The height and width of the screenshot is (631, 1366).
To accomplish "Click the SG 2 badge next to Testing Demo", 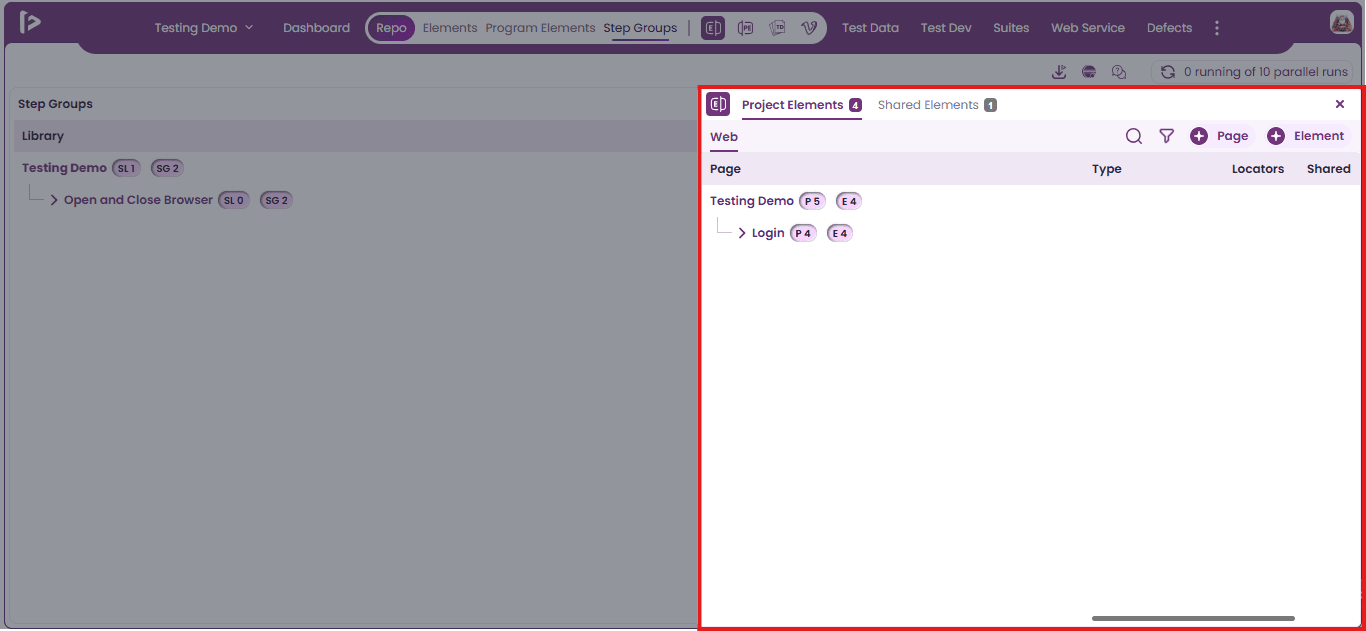I will [x=167, y=168].
